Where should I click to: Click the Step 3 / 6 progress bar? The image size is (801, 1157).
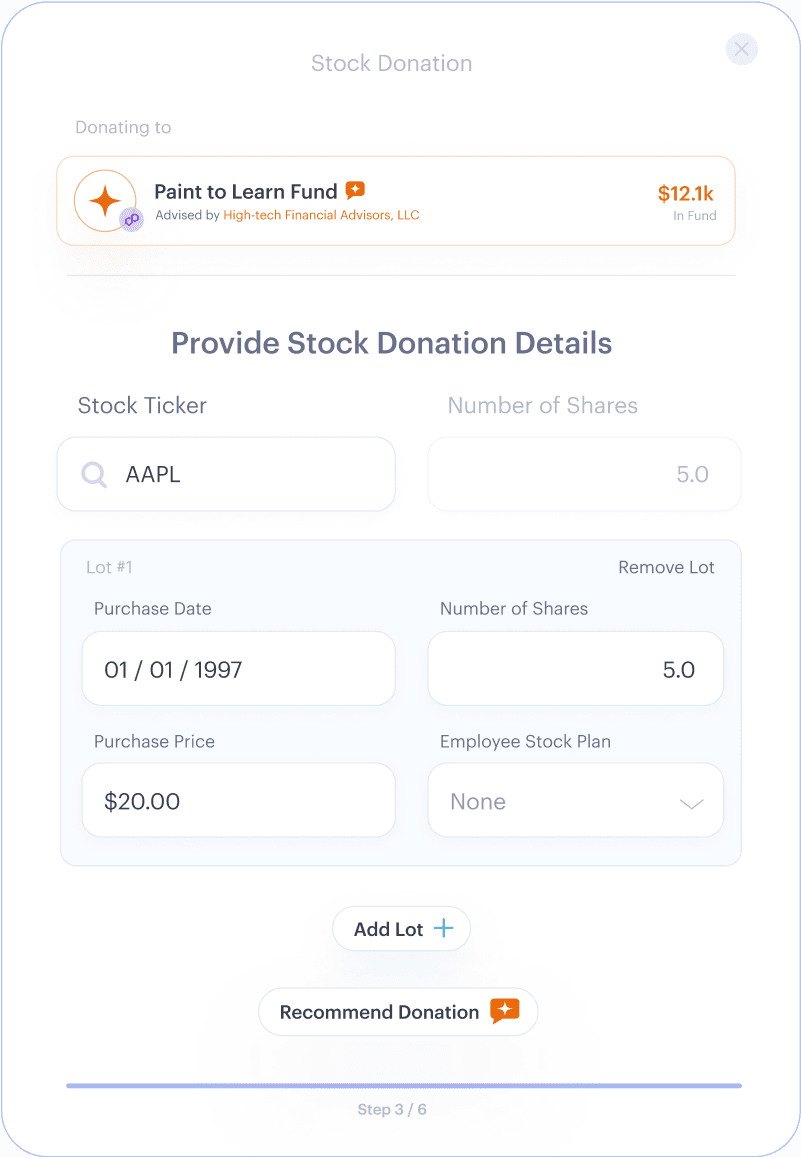pos(404,1085)
